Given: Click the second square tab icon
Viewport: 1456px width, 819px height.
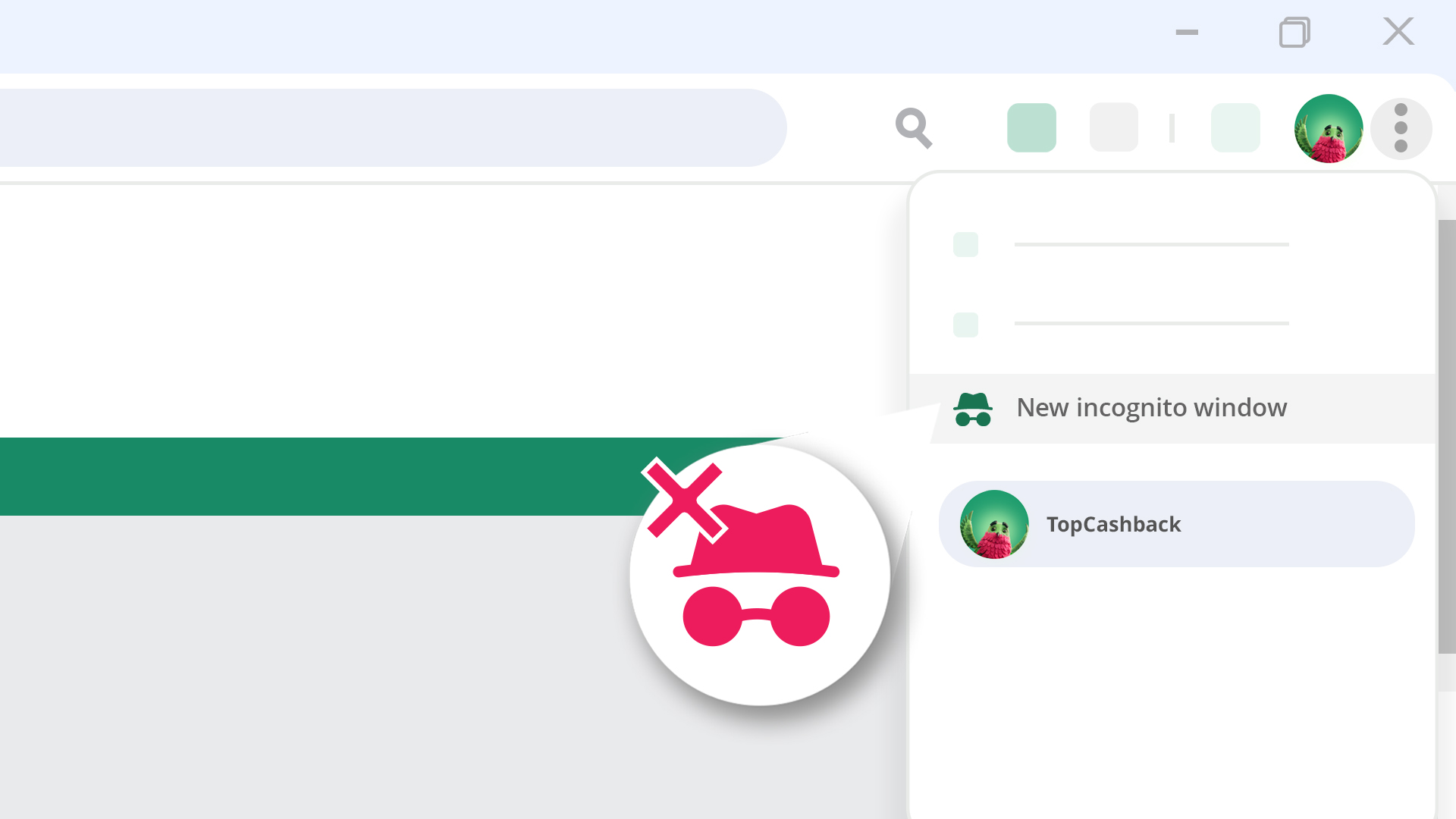Looking at the screenshot, I should point(1113,127).
